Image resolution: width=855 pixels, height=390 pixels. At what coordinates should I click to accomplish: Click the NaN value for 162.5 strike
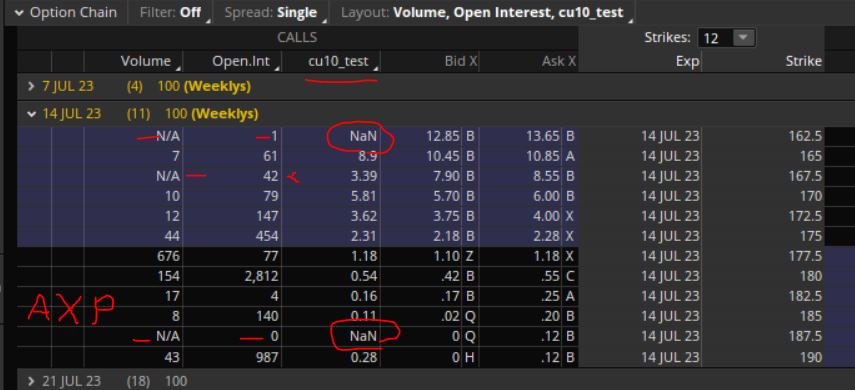(363, 136)
